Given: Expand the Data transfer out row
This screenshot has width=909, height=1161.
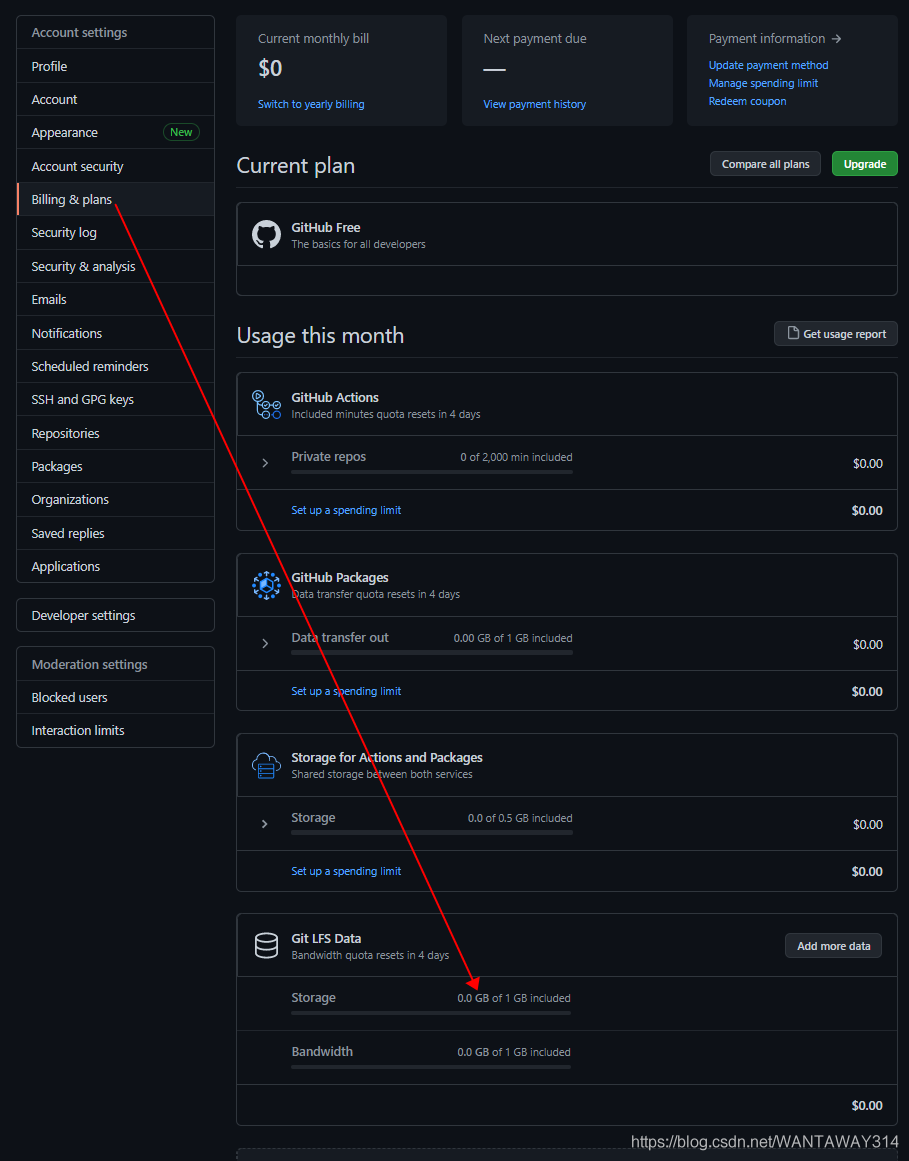Looking at the screenshot, I should point(265,643).
